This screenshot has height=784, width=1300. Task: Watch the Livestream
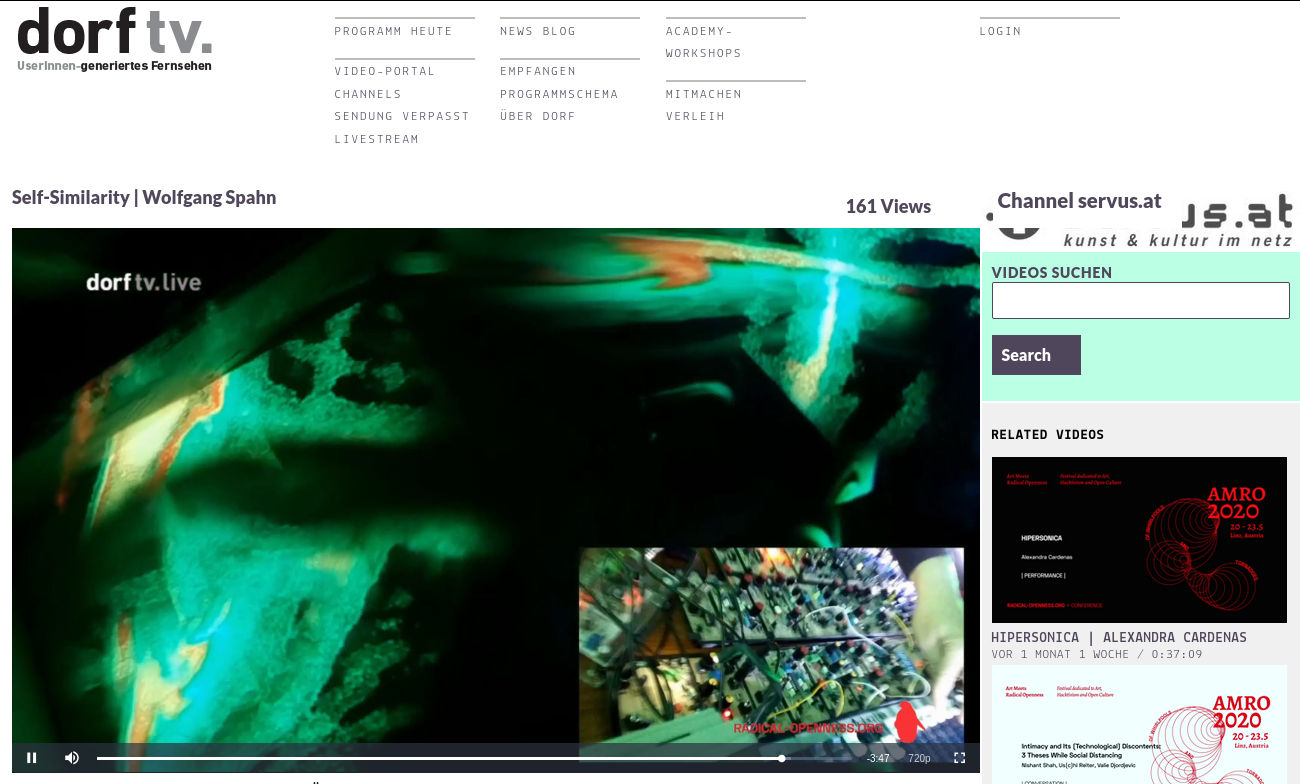376,139
